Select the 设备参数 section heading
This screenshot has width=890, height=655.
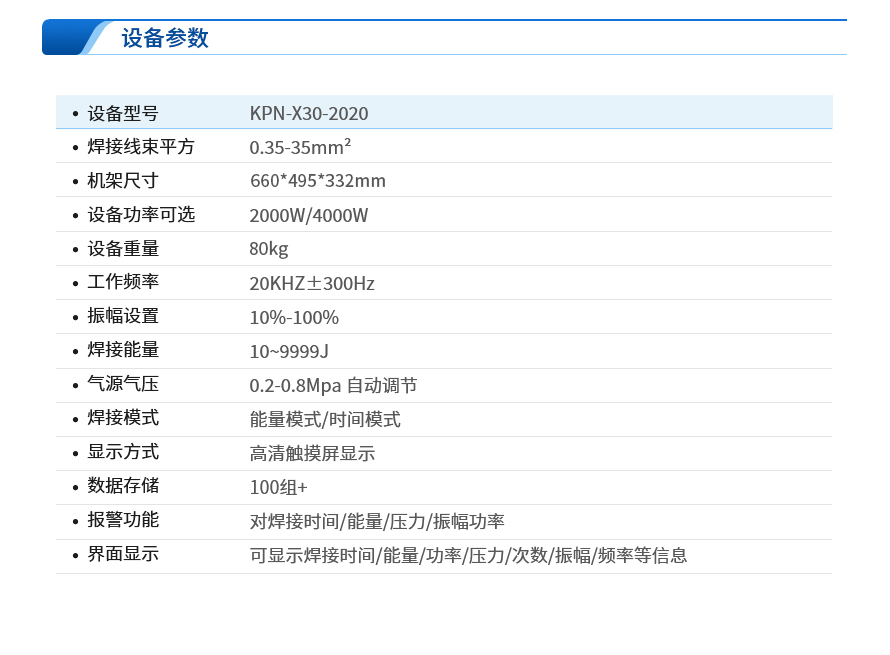165,38
